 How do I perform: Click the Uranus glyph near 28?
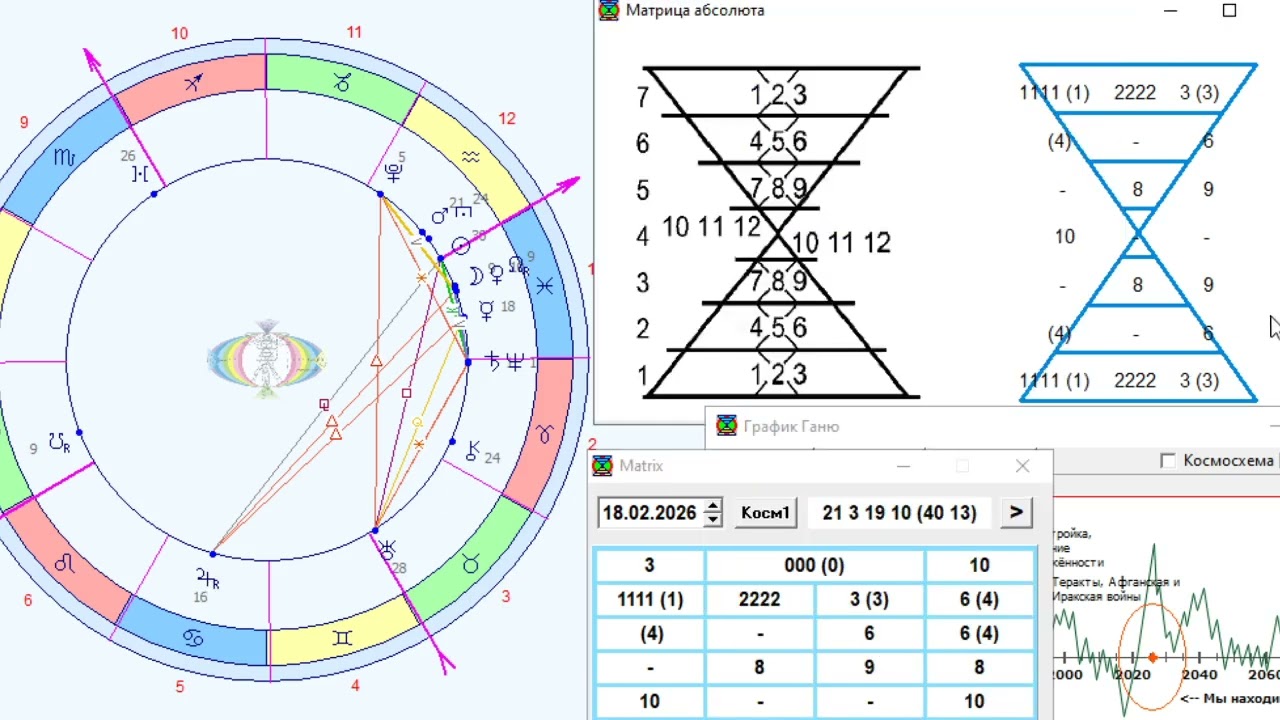click(387, 548)
